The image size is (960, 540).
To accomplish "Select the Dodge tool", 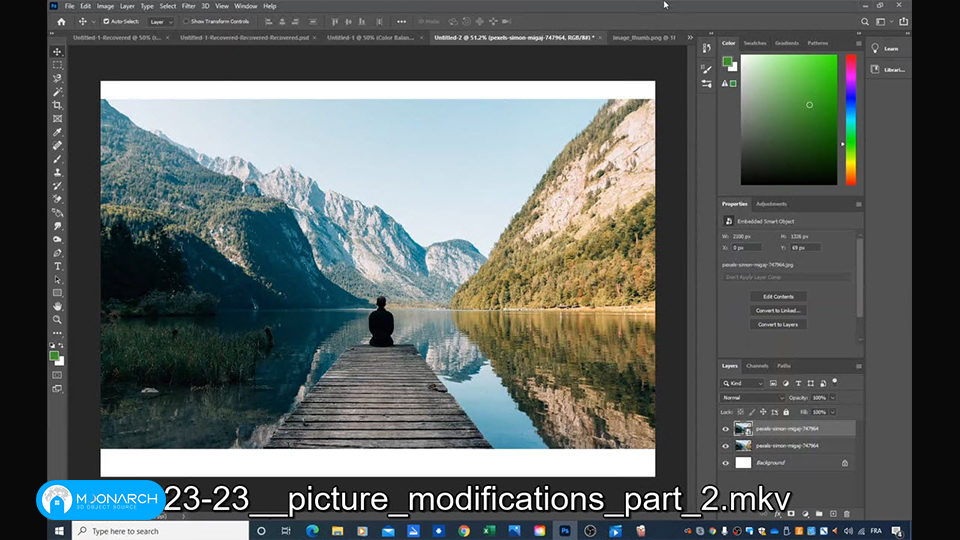I will pos(58,240).
